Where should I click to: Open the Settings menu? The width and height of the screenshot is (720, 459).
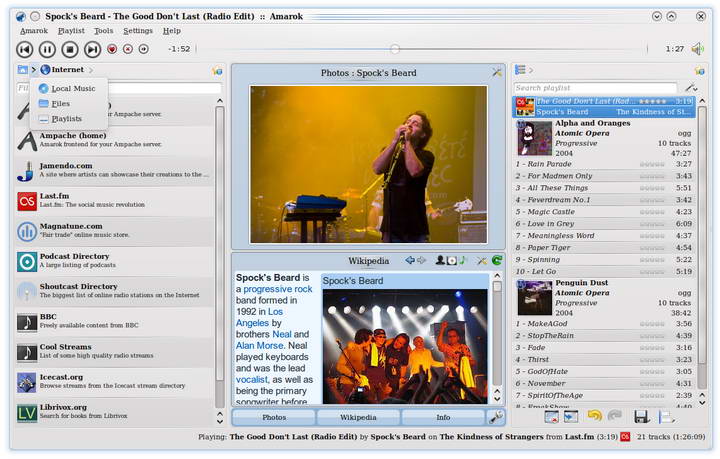pyautogui.click(x=138, y=31)
